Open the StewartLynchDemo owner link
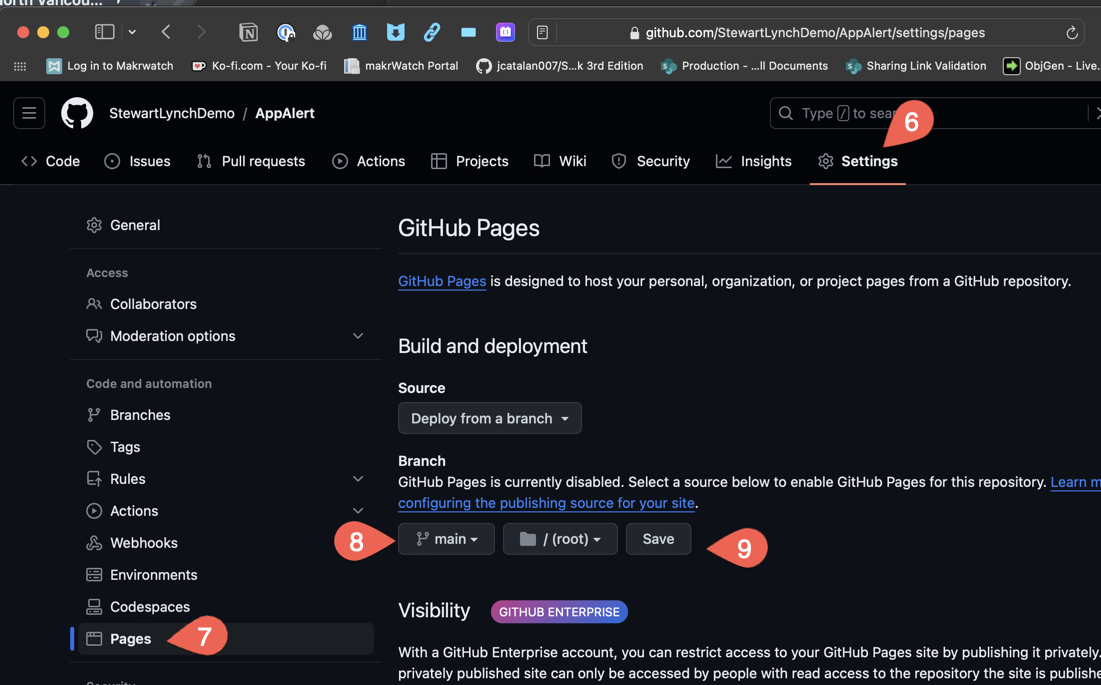 tap(172, 113)
